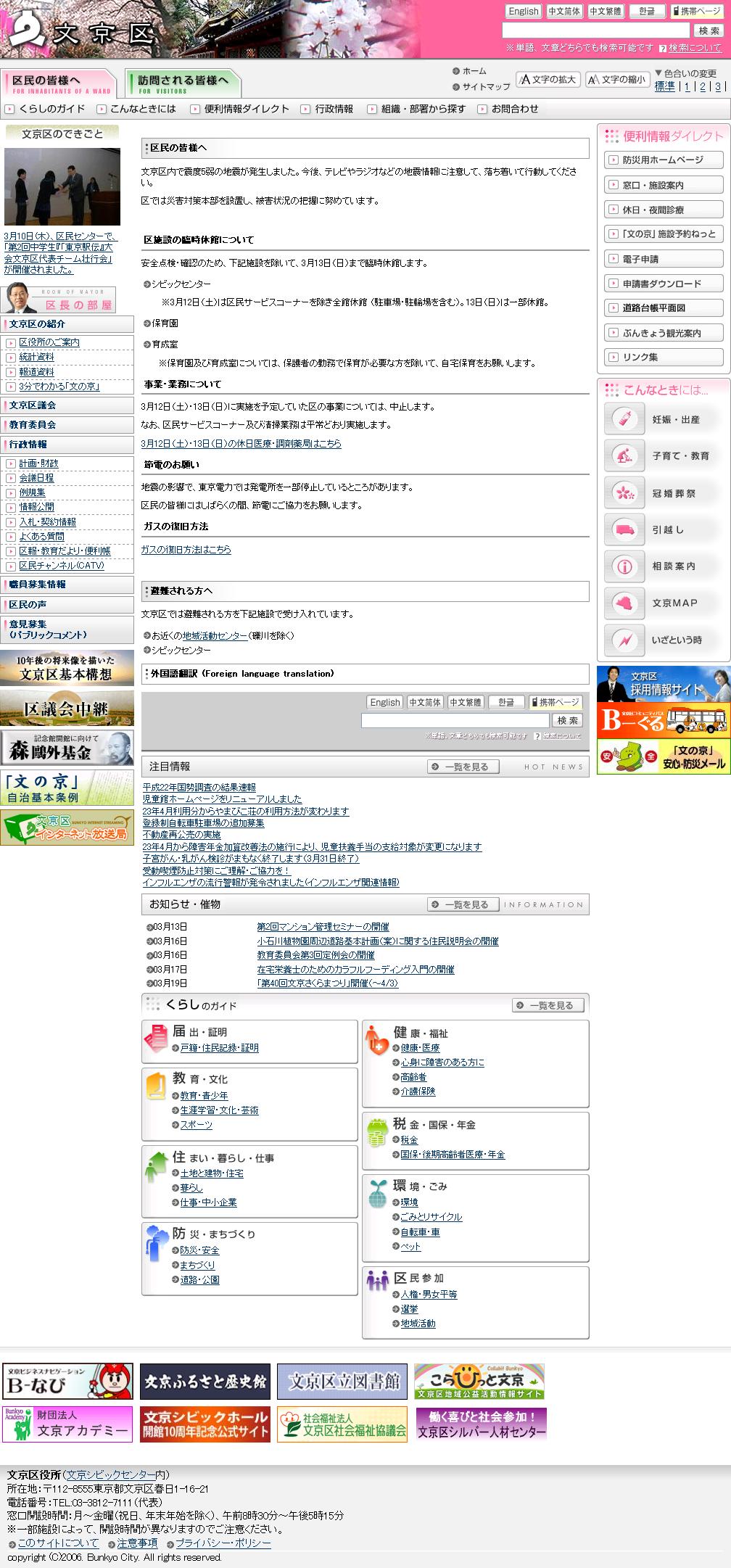Click the mayor's room 区長の部屋 banner

point(60,299)
